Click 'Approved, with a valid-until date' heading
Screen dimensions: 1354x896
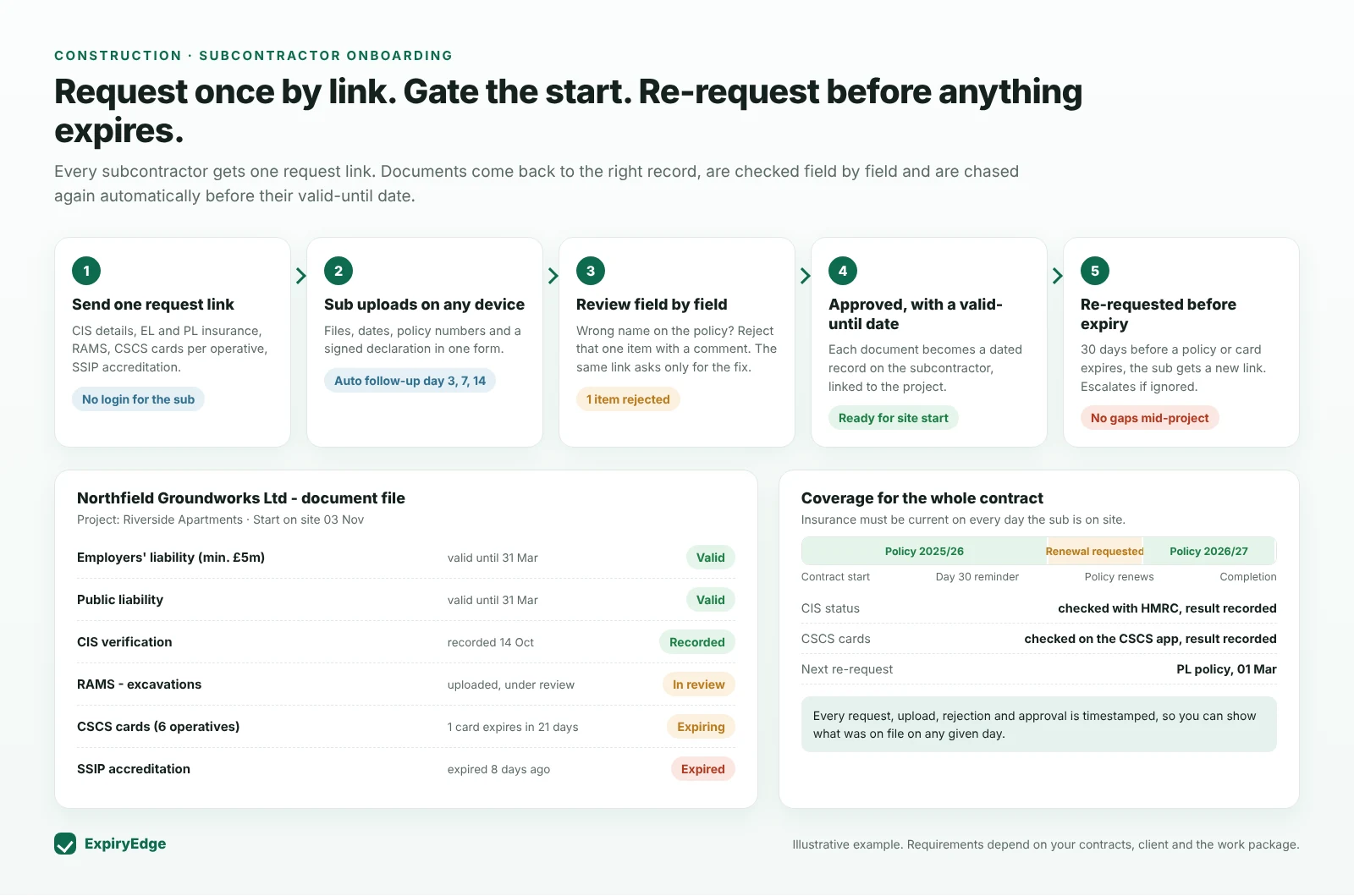click(915, 314)
